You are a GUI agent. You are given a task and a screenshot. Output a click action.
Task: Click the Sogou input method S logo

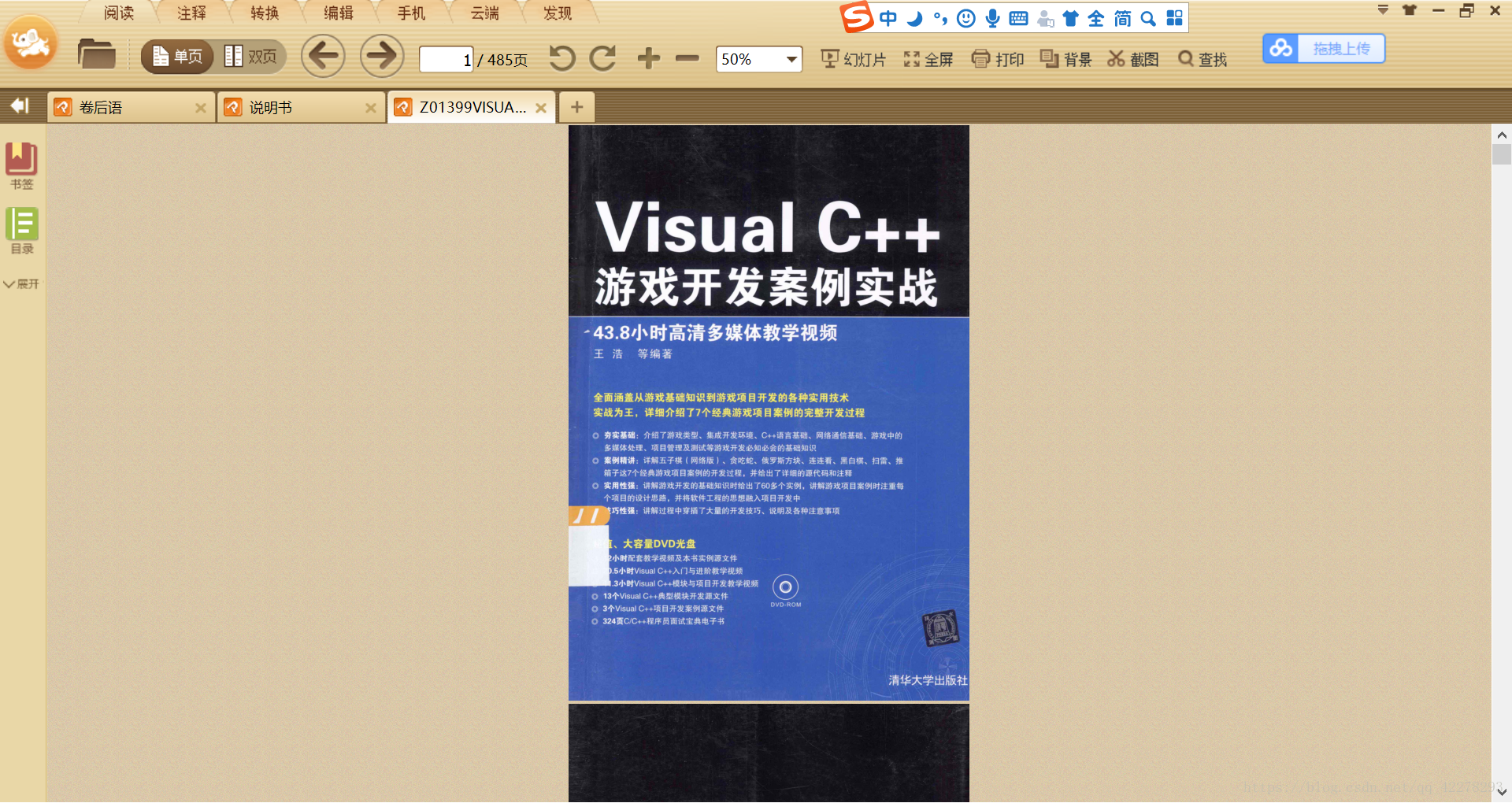click(x=858, y=17)
